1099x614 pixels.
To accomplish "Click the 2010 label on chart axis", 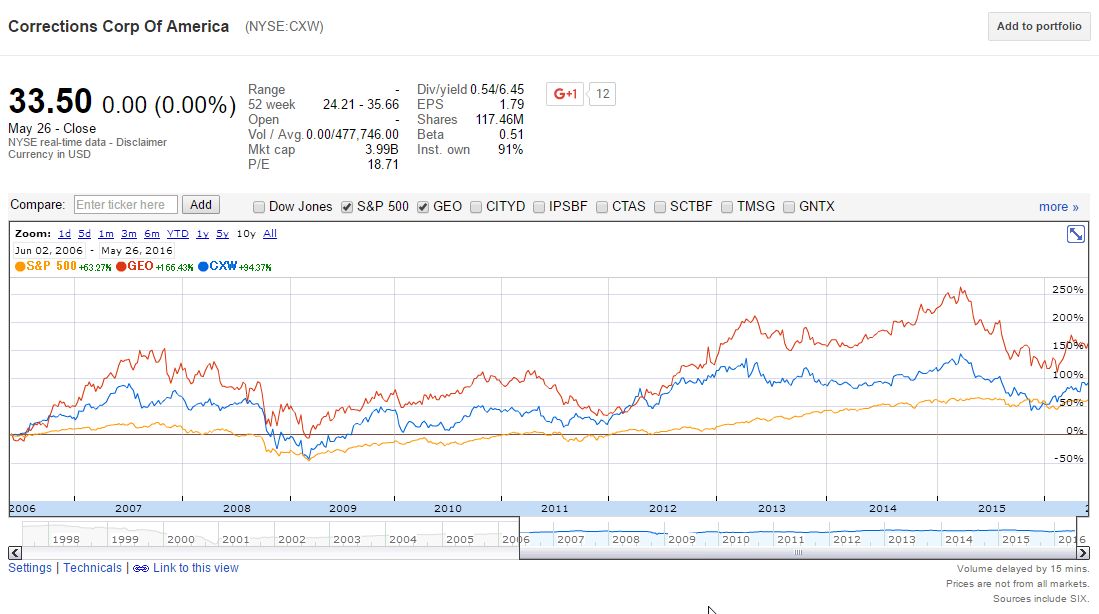I will 448,508.
